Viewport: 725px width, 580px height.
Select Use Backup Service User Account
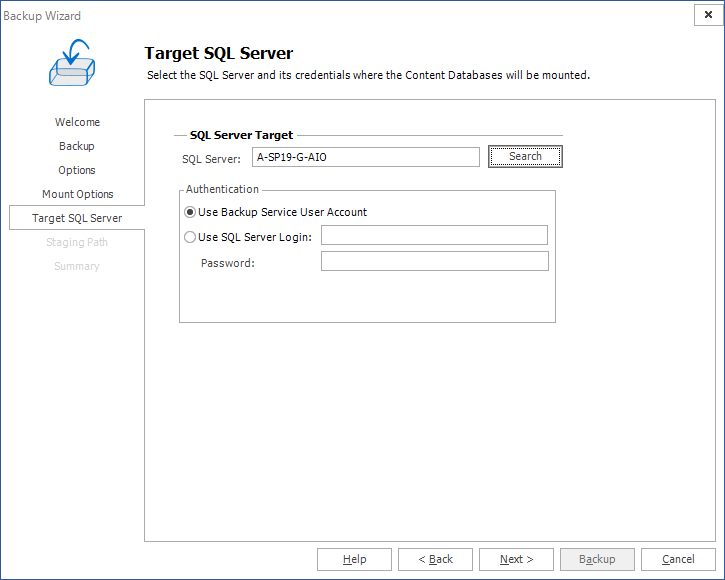coord(190,212)
